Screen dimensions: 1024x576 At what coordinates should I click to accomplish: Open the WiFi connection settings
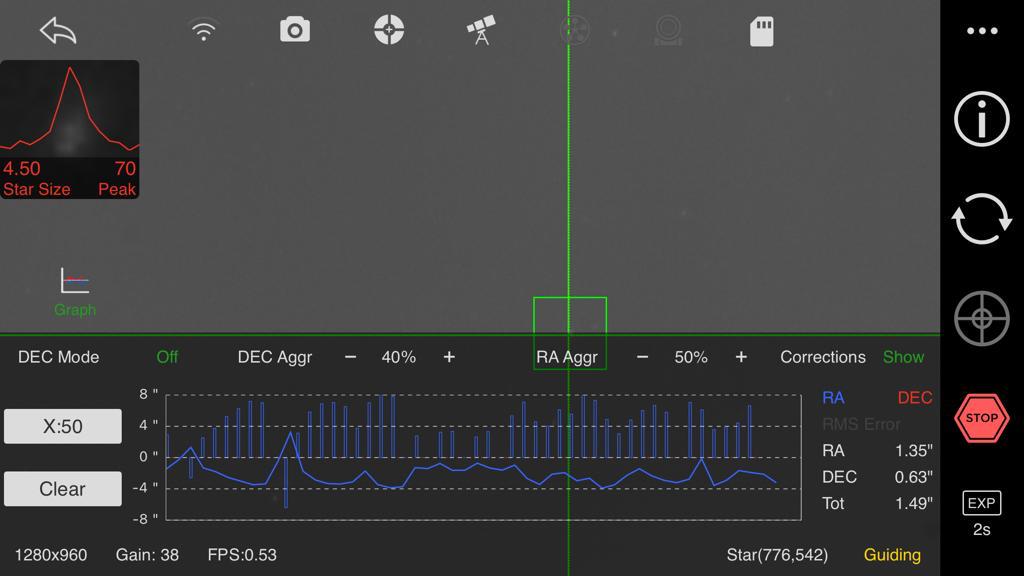pyautogui.click(x=204, y=31)
